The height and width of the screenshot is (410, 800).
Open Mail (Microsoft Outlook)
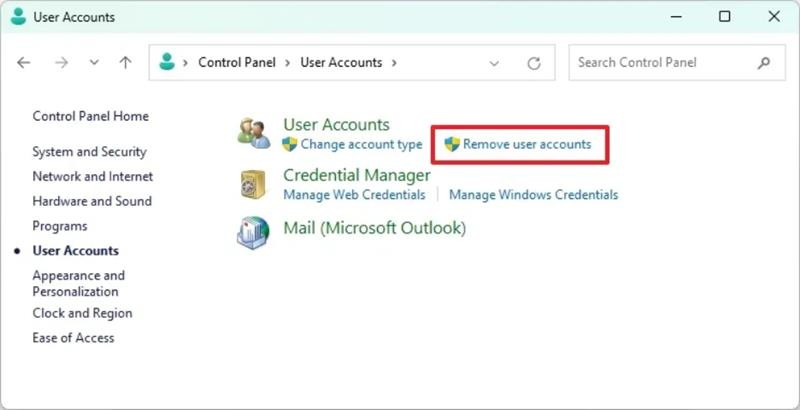click(x=374, y=227)
